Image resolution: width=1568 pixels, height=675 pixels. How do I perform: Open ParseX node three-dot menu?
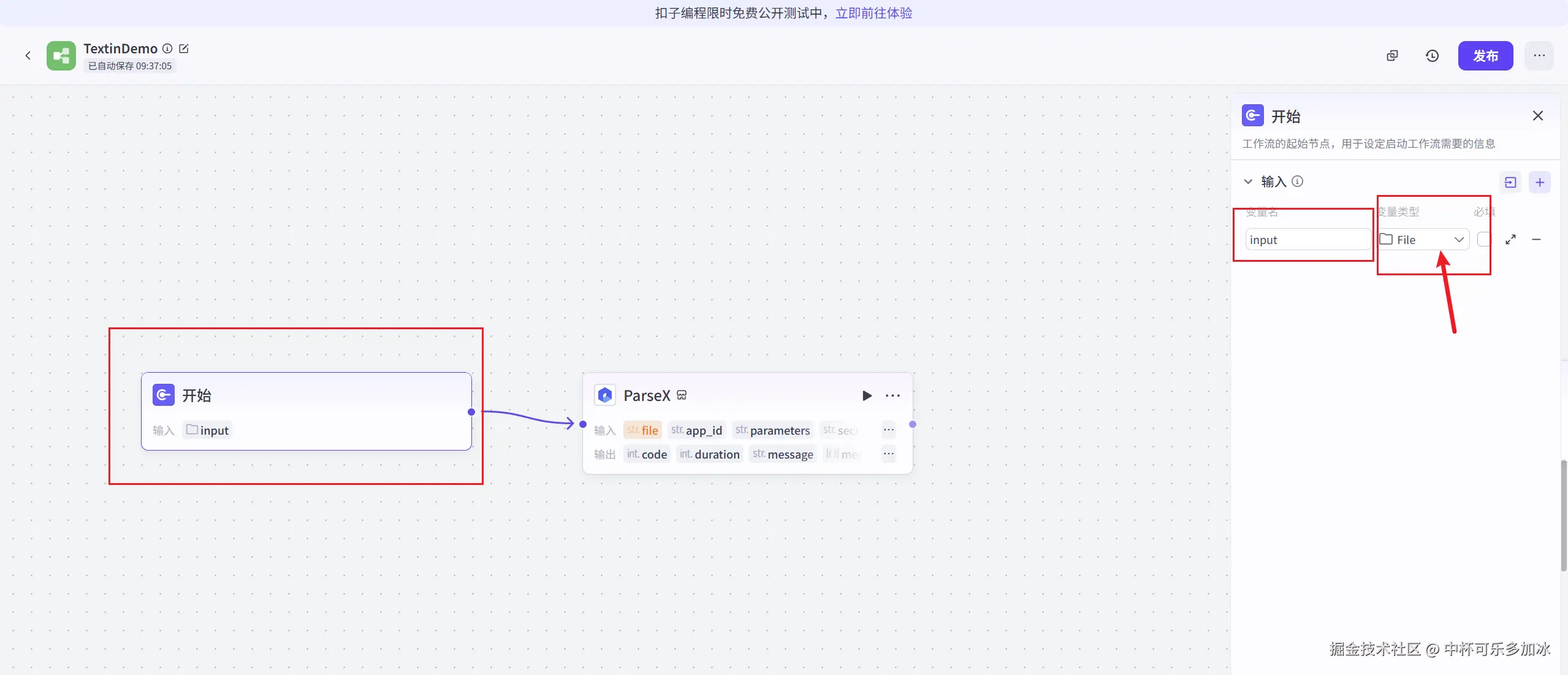pos(892,395)
